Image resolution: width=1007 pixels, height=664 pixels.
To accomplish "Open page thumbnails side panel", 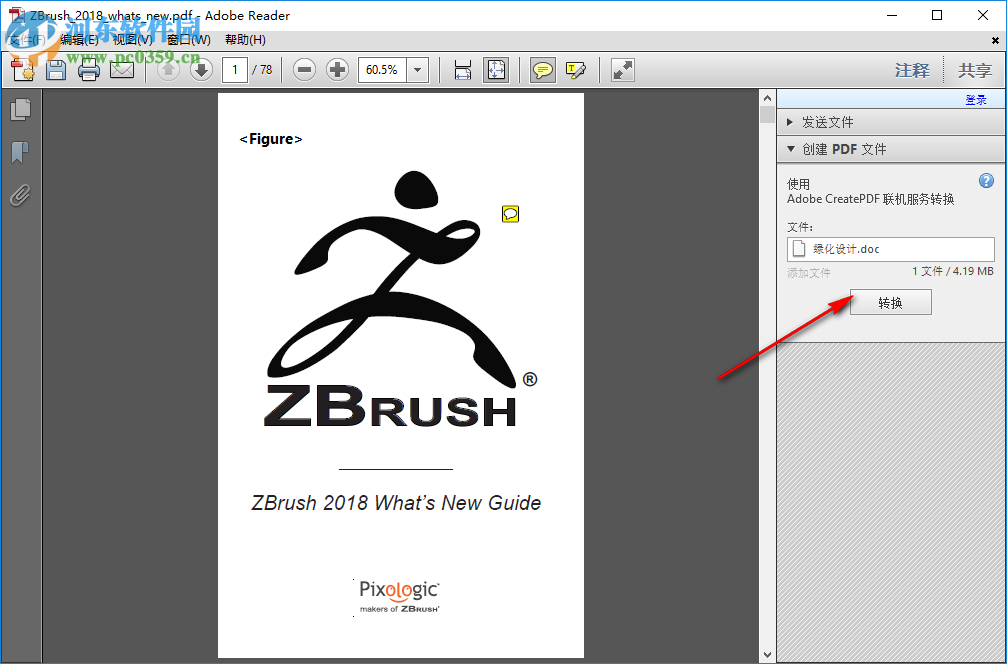I will (21, 109).
